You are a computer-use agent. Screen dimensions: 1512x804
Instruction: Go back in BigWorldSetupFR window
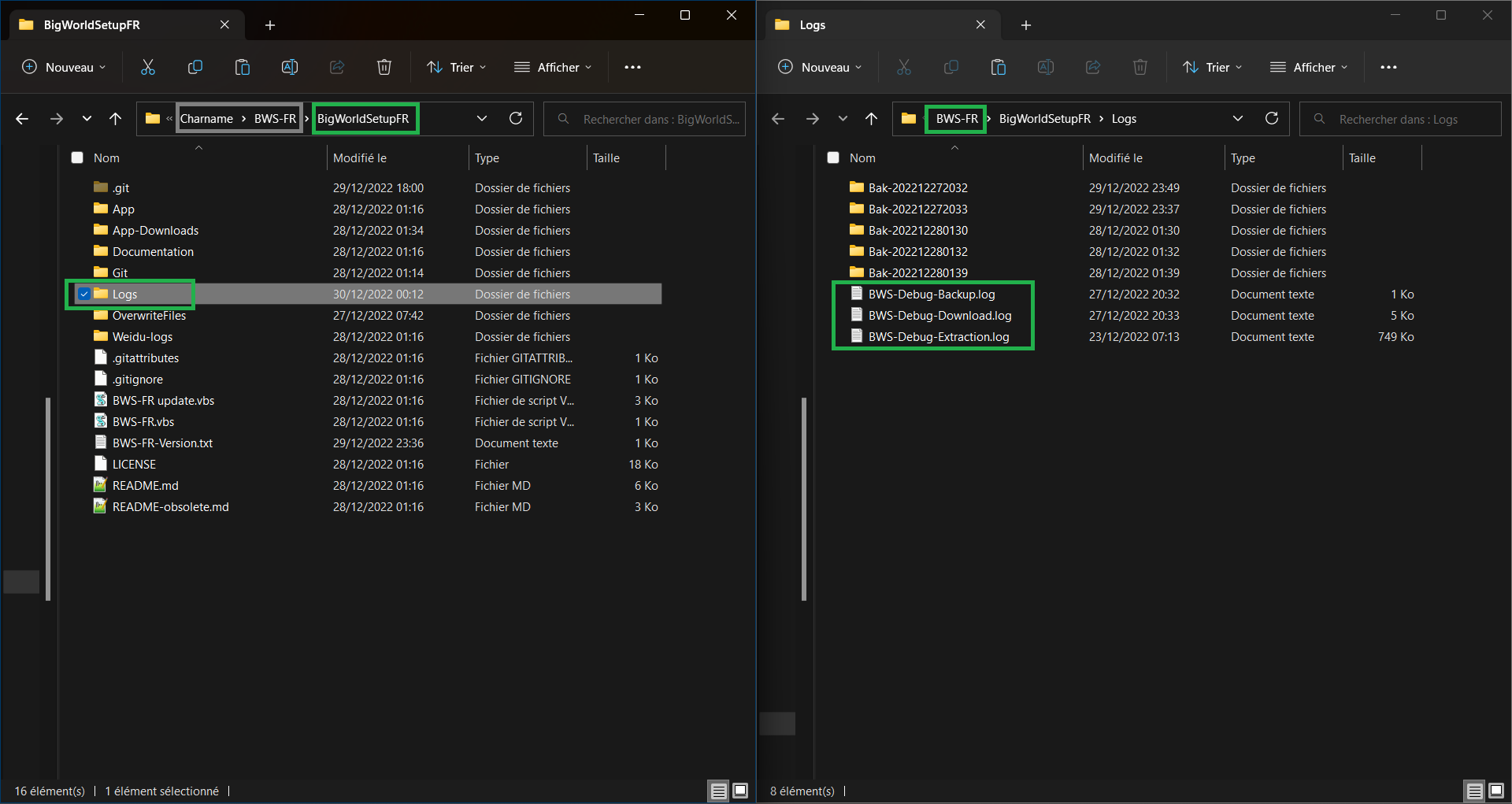(22, 119)
